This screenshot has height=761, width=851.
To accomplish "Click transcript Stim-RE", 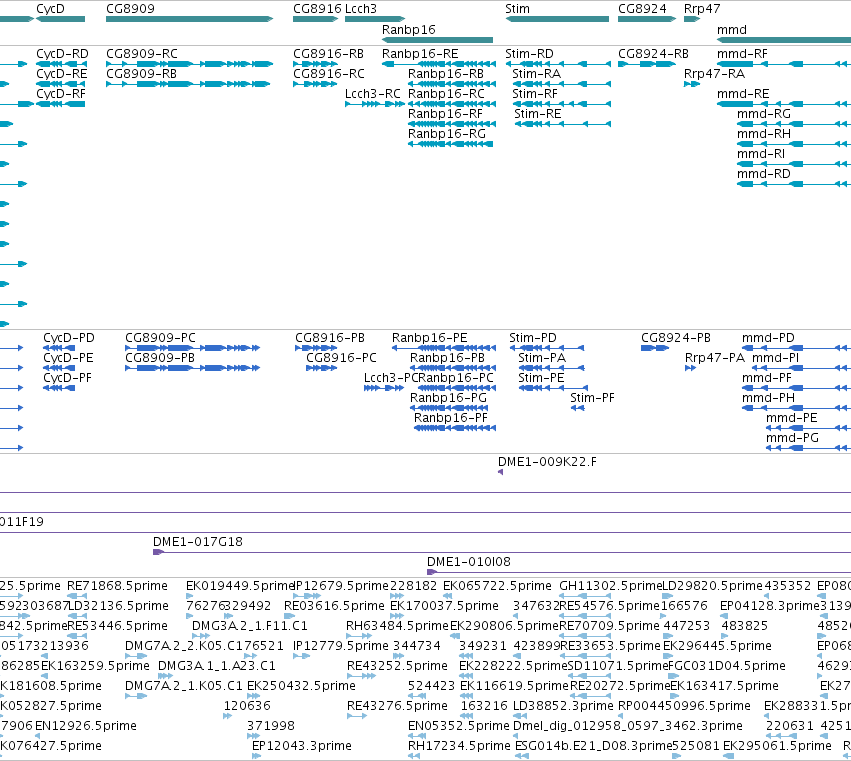I will tap(563, 124).
